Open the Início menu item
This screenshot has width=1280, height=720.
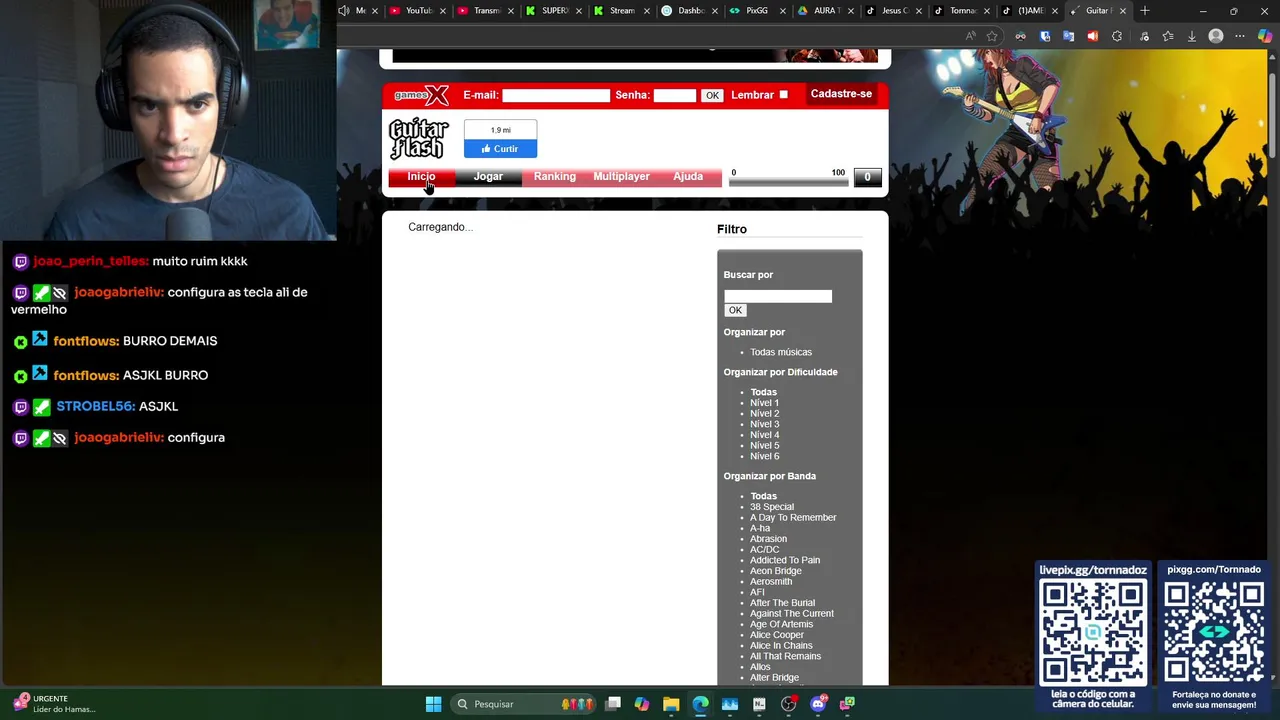(421, 177)
